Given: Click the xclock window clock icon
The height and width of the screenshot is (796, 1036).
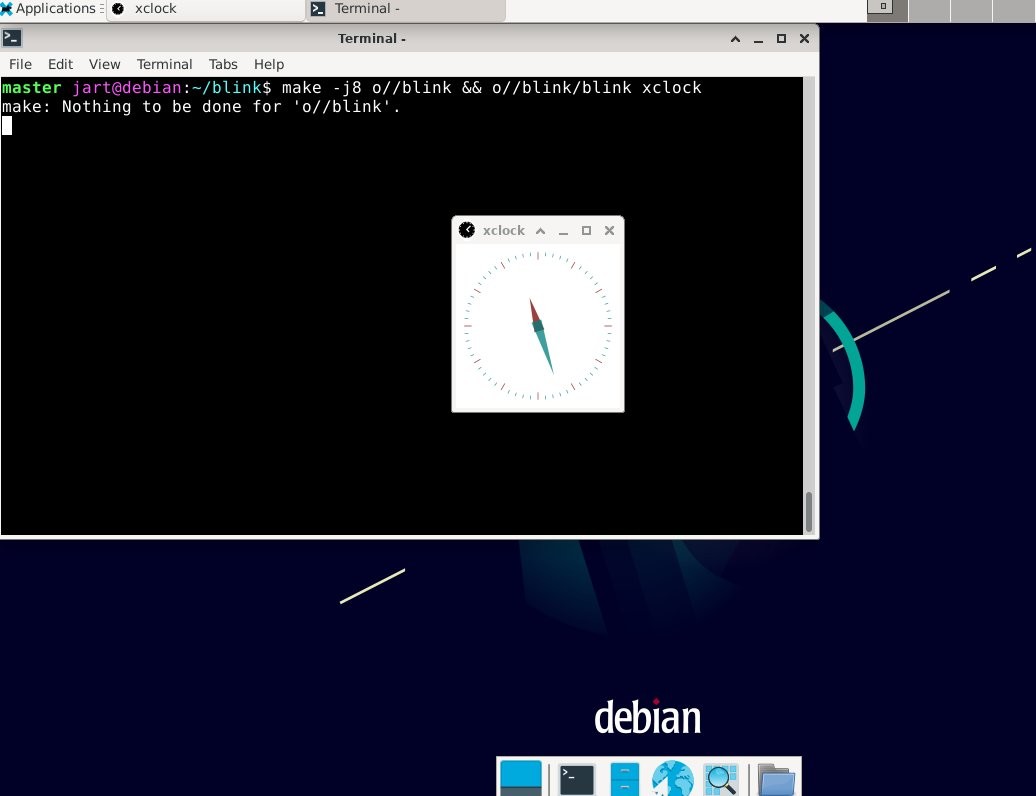Looking at the screenshot, I should pos(466,230).
